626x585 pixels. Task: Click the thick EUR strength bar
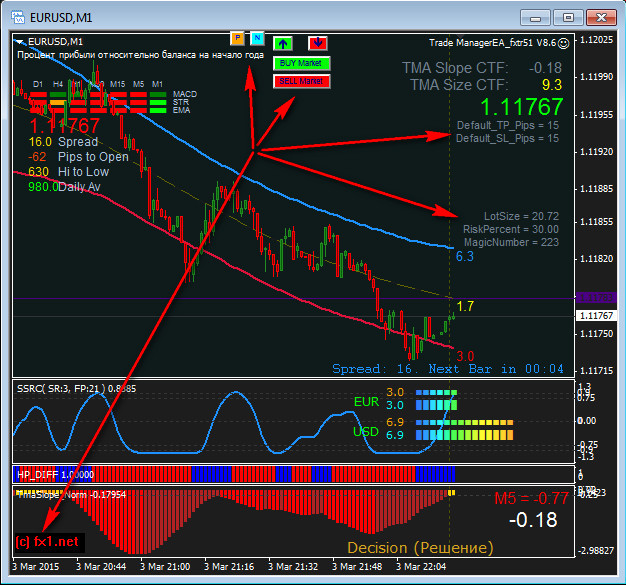[436, 405]
